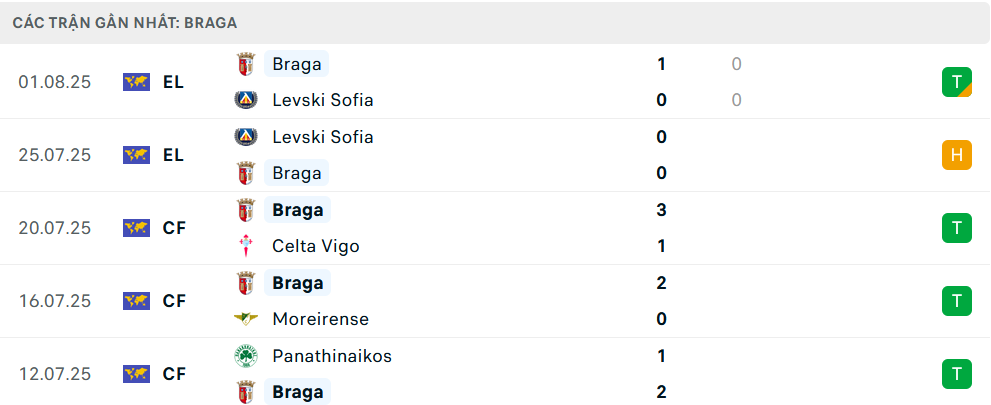Click the Moreirense club crest
Viewport: 991px width, 405px height.
[x=245, y=319]
